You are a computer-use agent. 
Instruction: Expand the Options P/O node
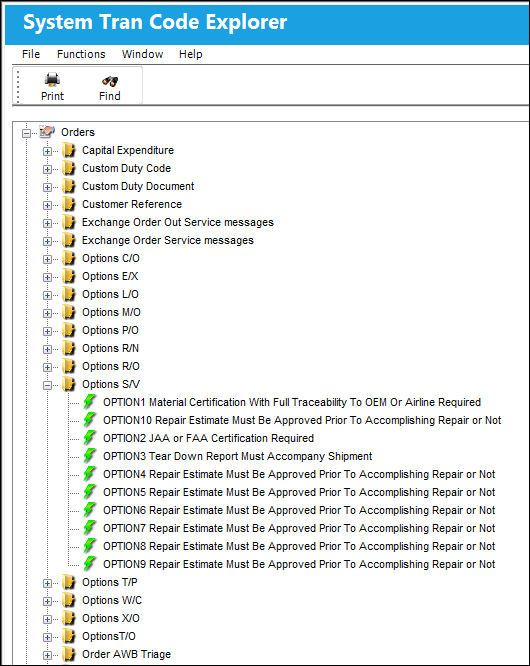pos(48,331)
